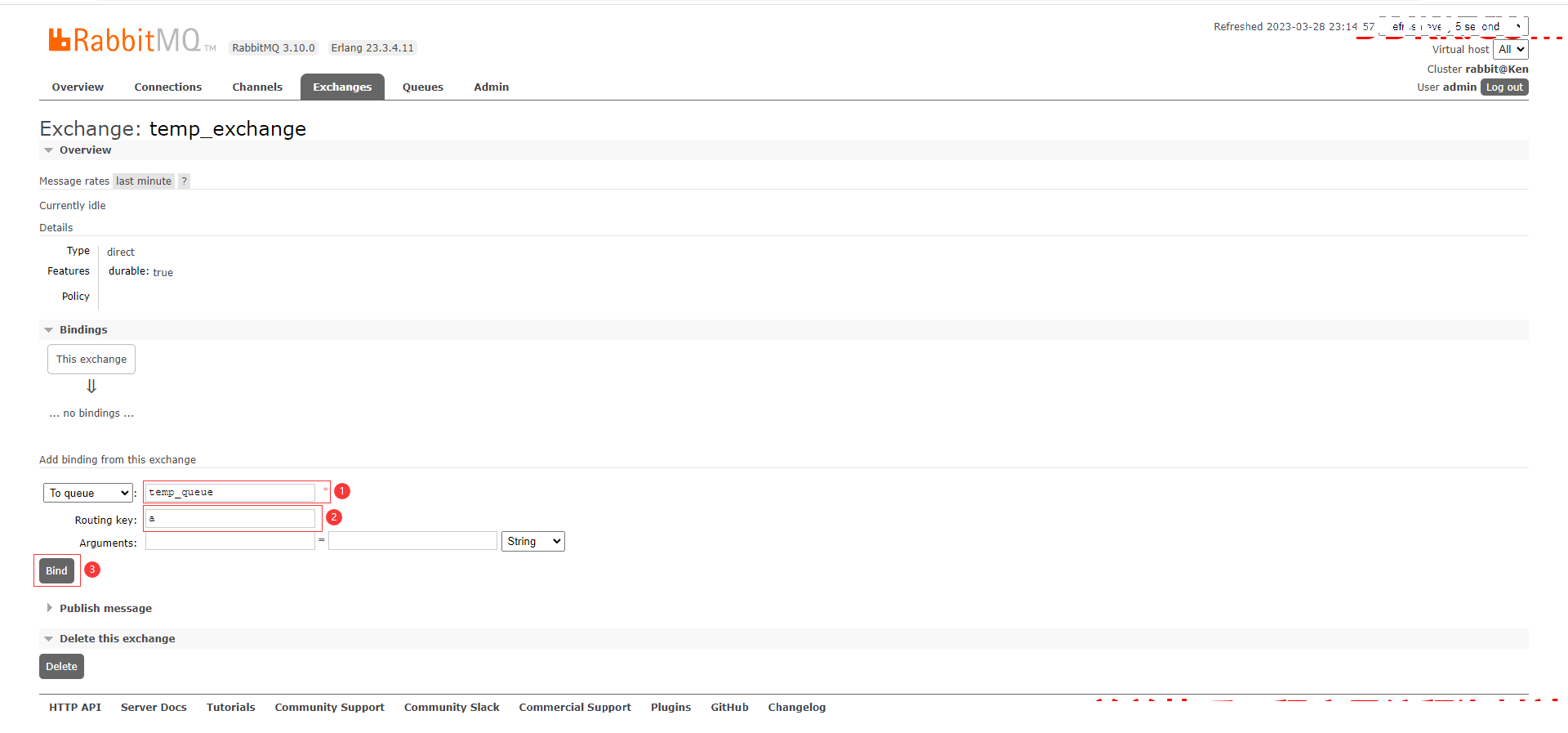The height and width of the screenshot is (733, 1568).
Task: Click the temp_exchange title text
Action: pyautogui.click(x=228, y=129)
